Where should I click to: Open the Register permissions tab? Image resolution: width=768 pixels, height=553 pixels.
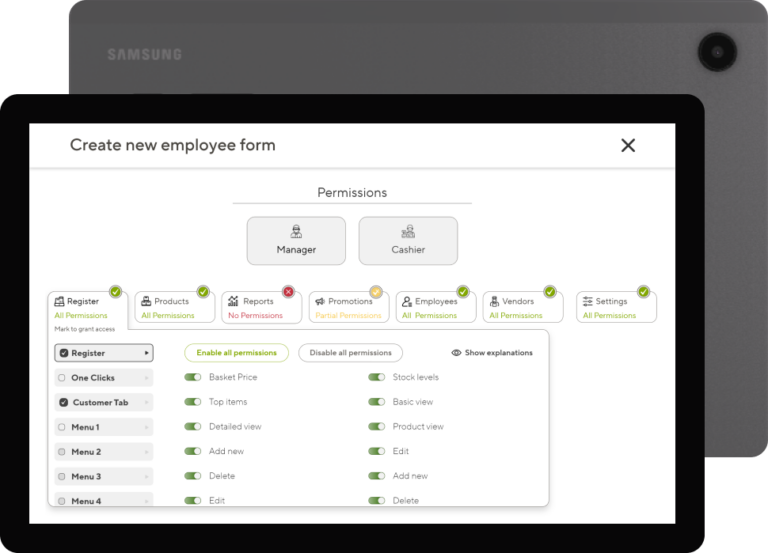[83, 301]
